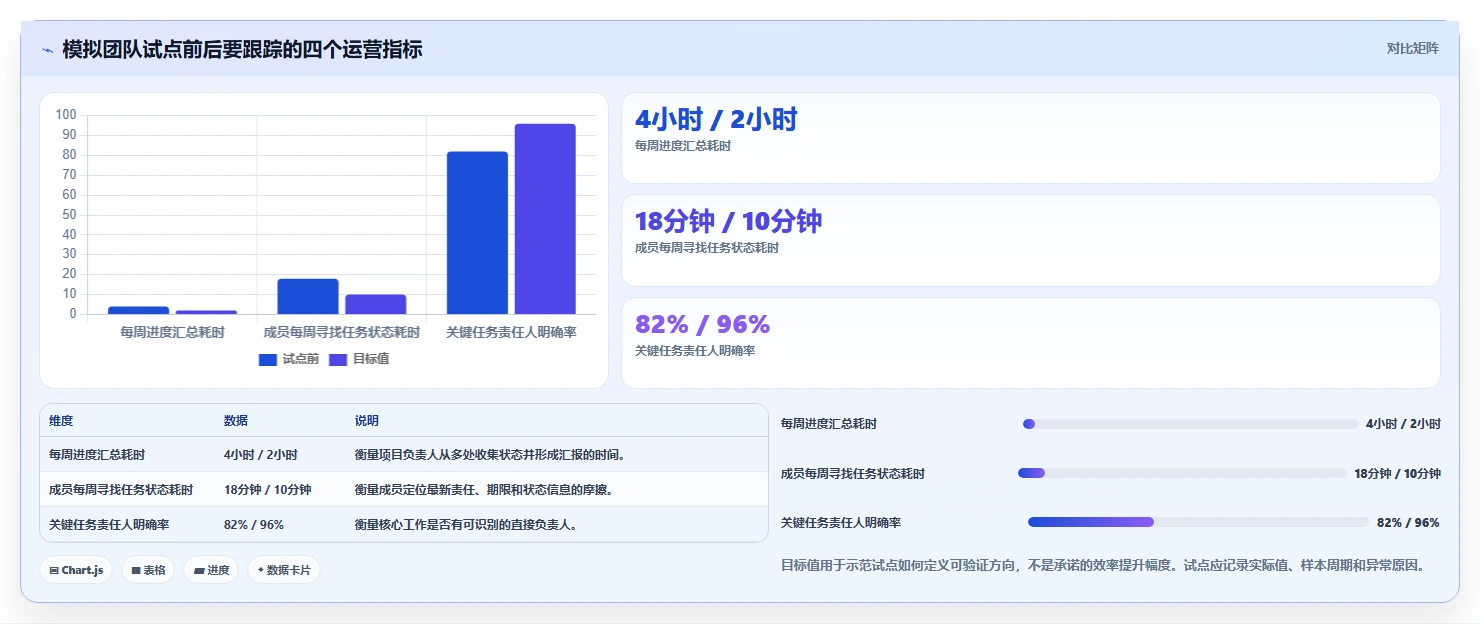Select the 4小时 / 2小时 data card value

click(x=716, y=120)
